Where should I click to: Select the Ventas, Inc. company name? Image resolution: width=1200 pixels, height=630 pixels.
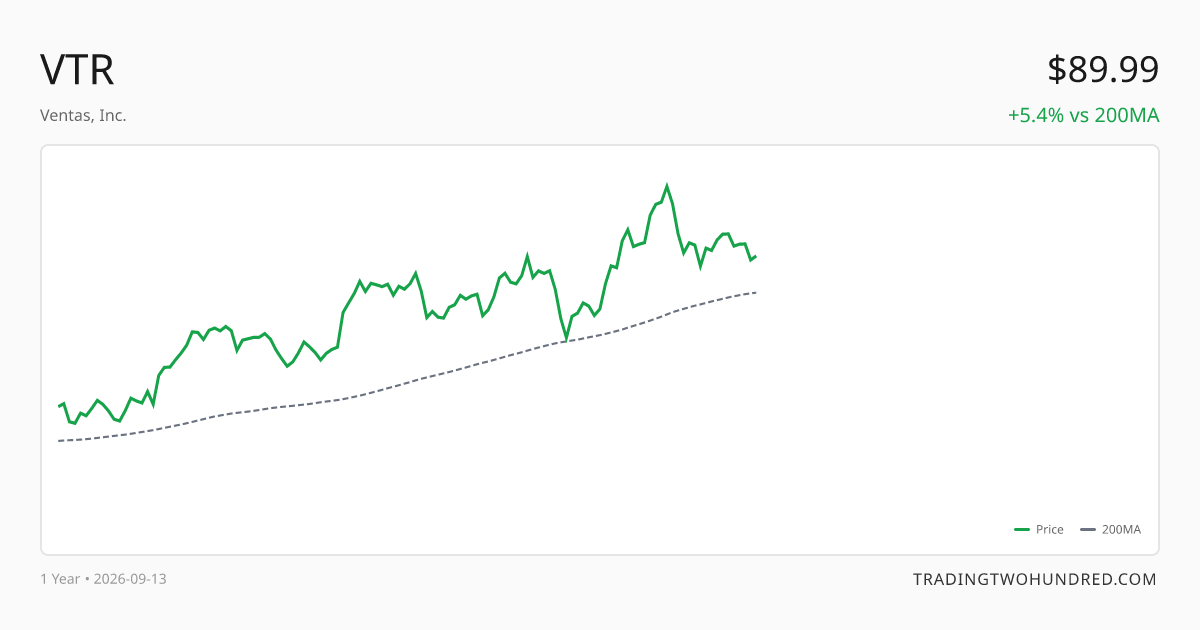[83, 115]
